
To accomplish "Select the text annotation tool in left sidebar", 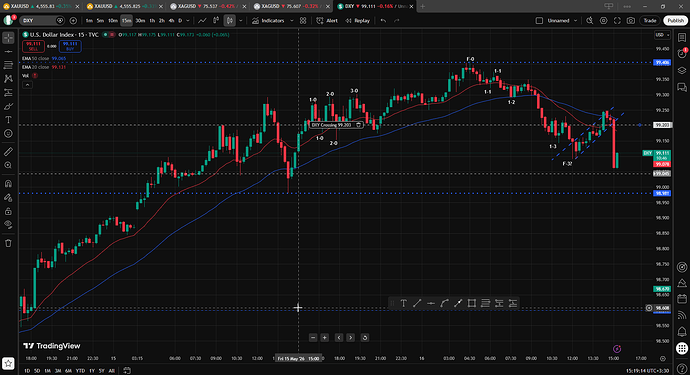I will point(8,120).
